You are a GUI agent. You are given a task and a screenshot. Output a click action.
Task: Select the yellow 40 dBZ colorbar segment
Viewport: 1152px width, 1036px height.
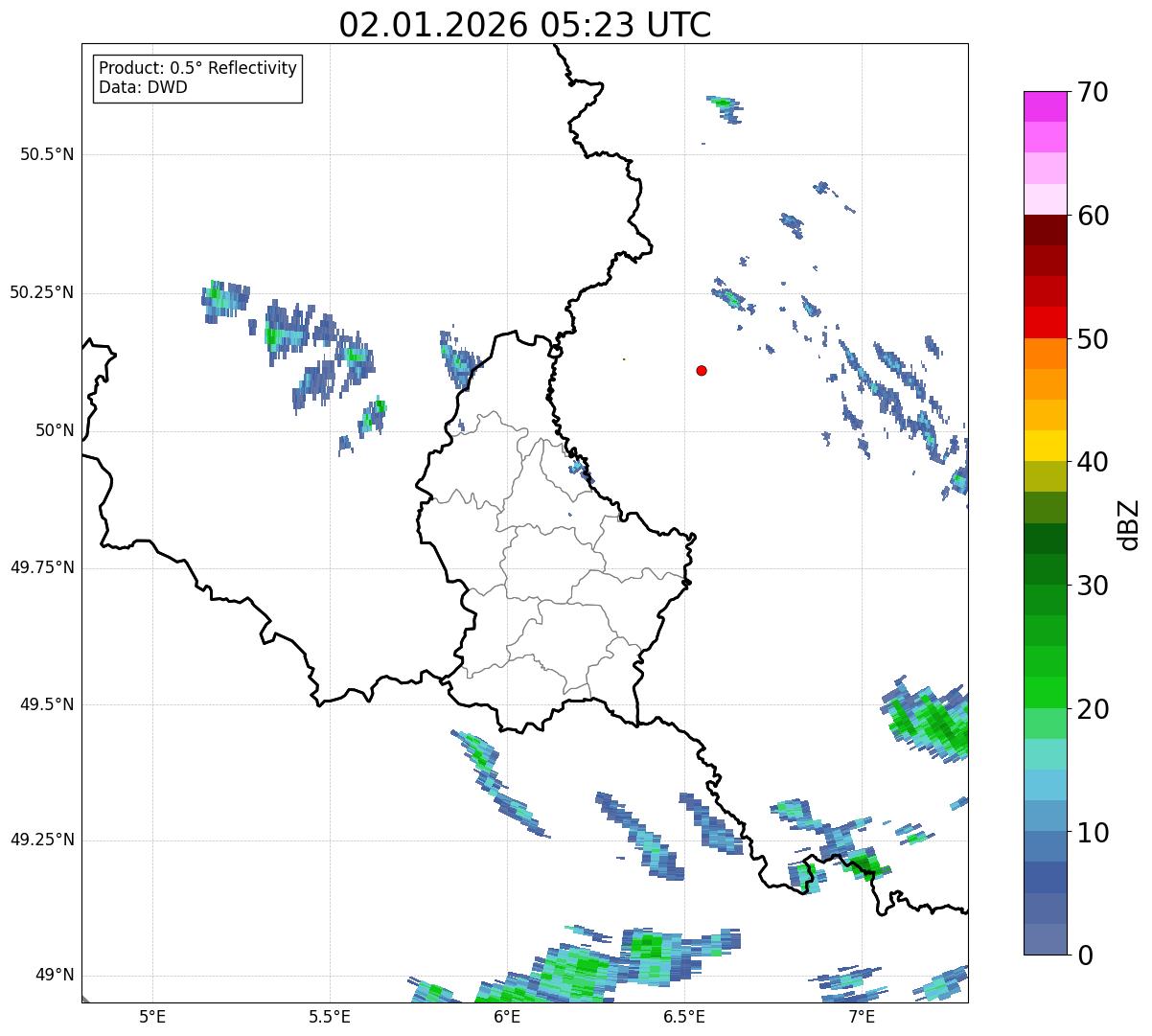pyautogui.click(x=1045, y=446)
